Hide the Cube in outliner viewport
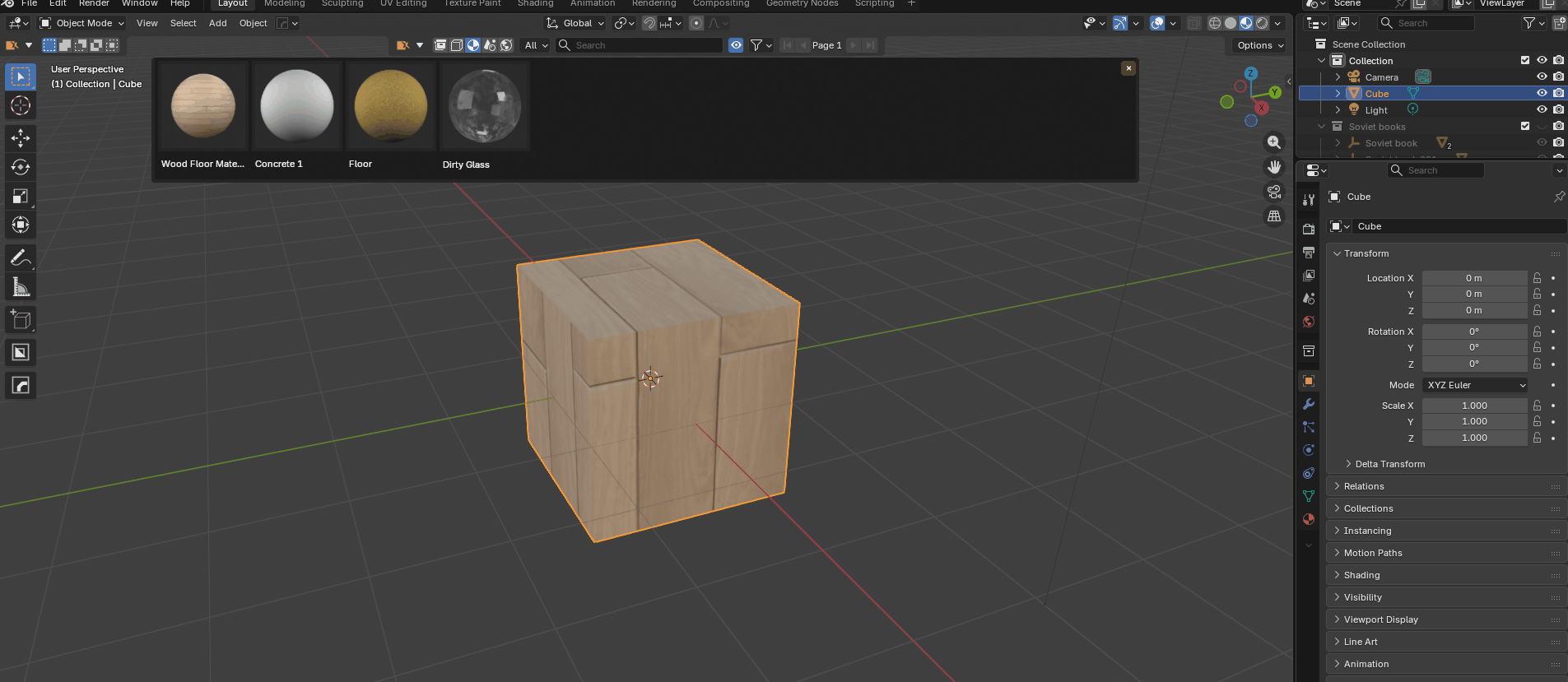The height and width of the screenshot is (682, 1568). [1542, 93]
